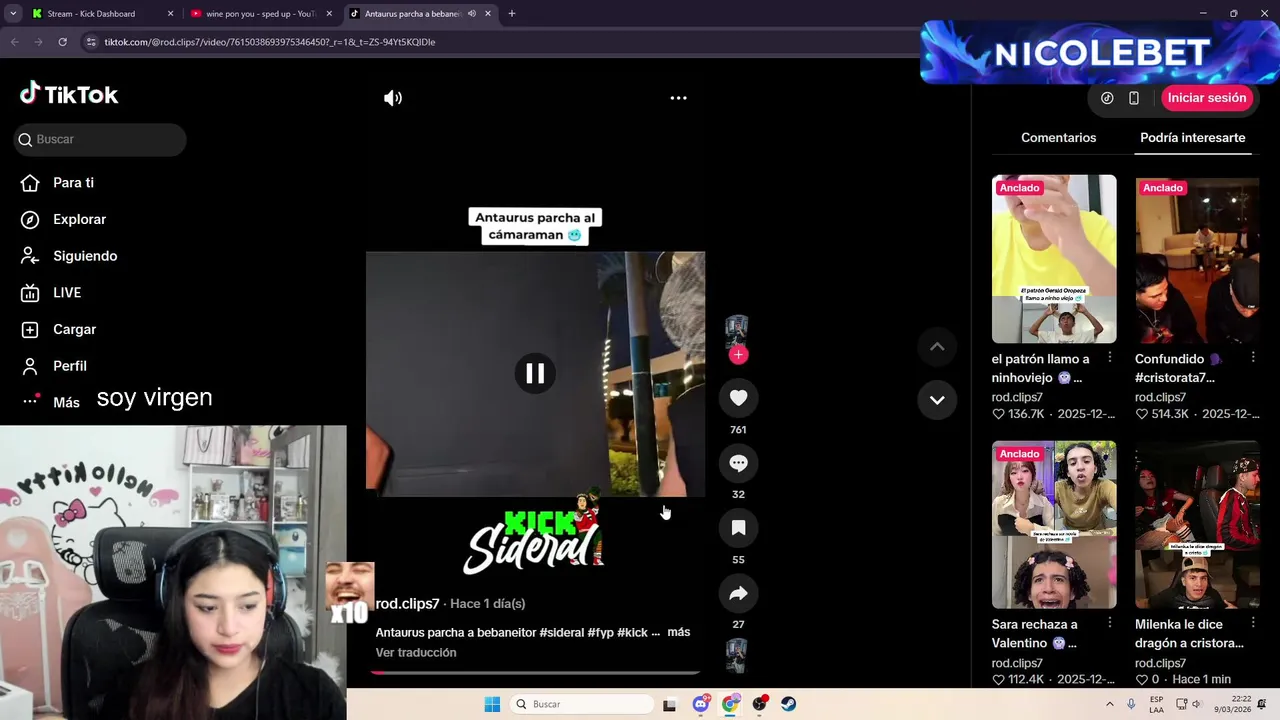The image size is (1280, 720).
Task: Save video with bookmark icon showing 55
Action: click(x=738, y=528)
